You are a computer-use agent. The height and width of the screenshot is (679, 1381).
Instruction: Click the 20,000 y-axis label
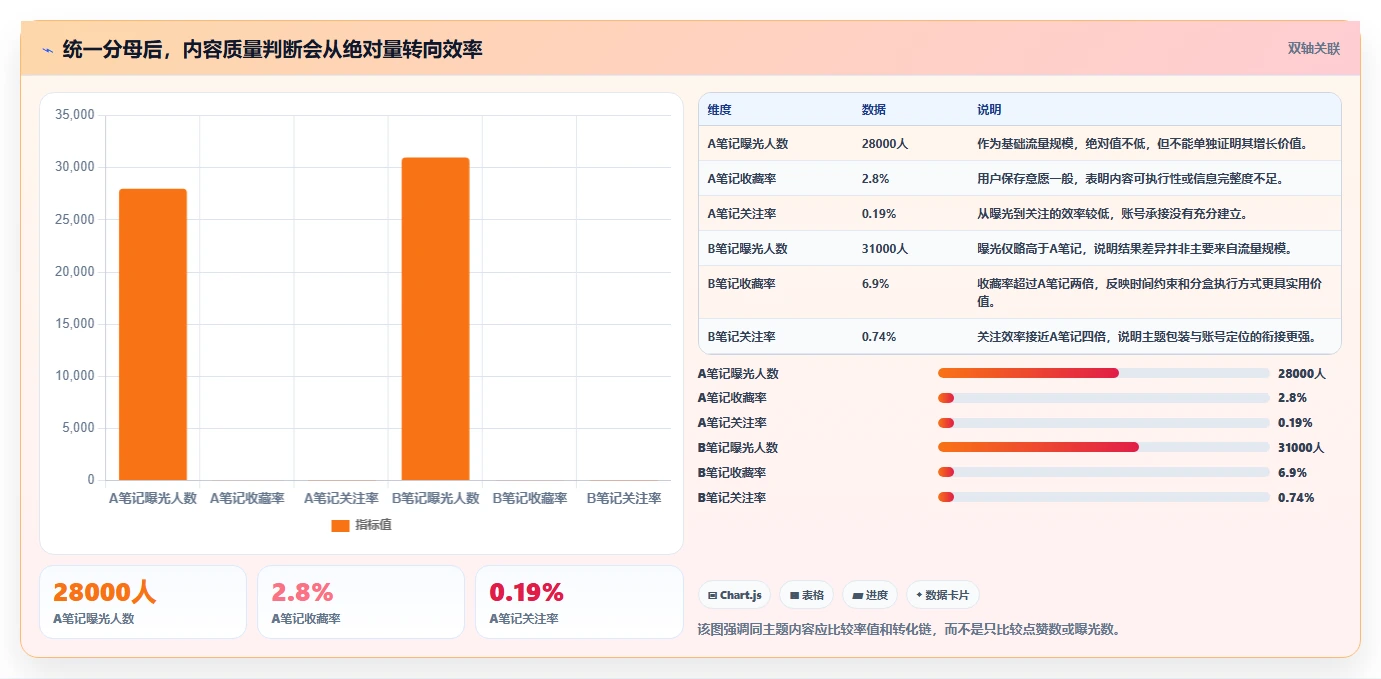pyautogui.click(x=74, y=272)
